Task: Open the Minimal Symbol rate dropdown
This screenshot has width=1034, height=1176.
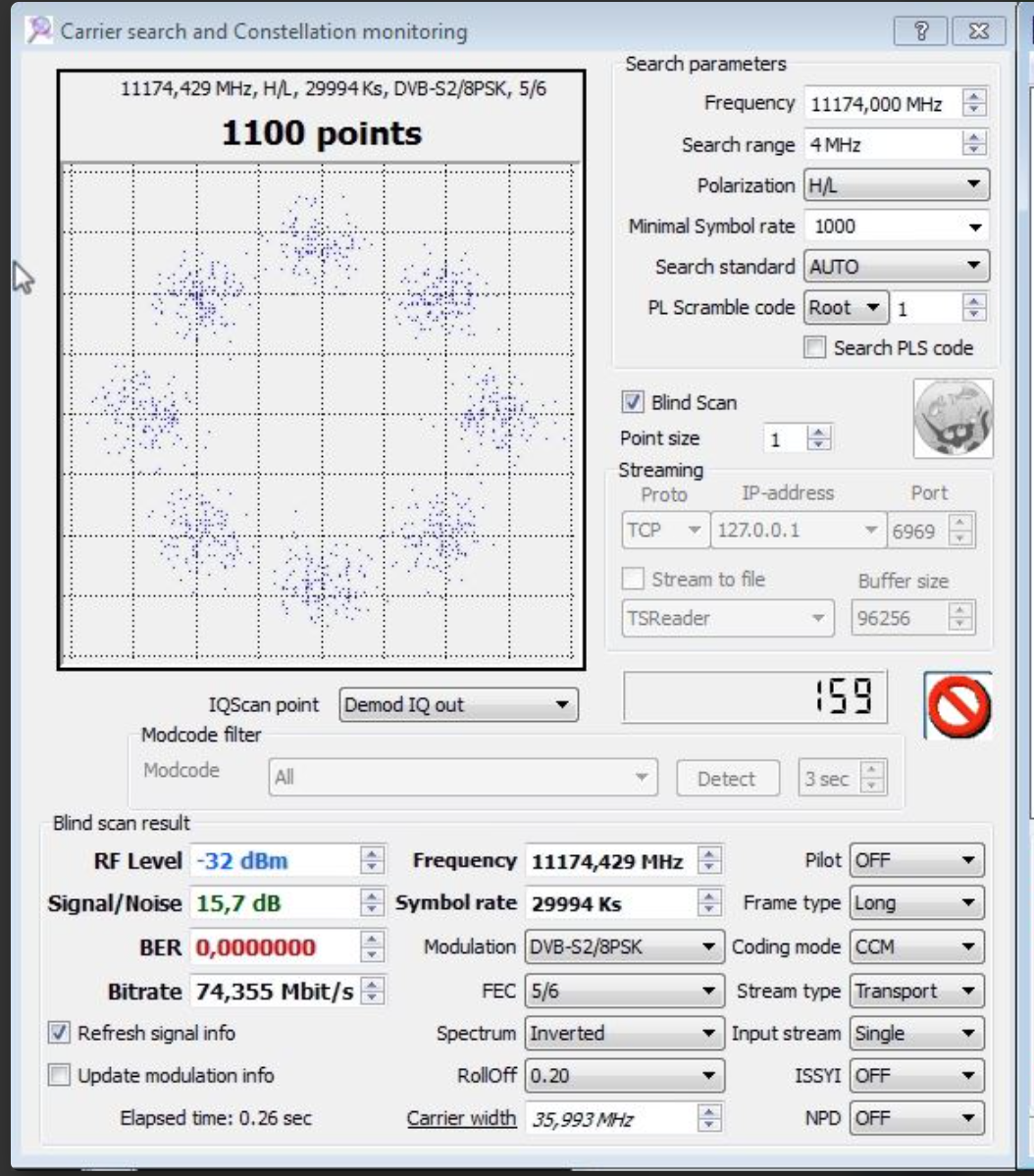Action: pyautogui.click(x=897, y=226)
